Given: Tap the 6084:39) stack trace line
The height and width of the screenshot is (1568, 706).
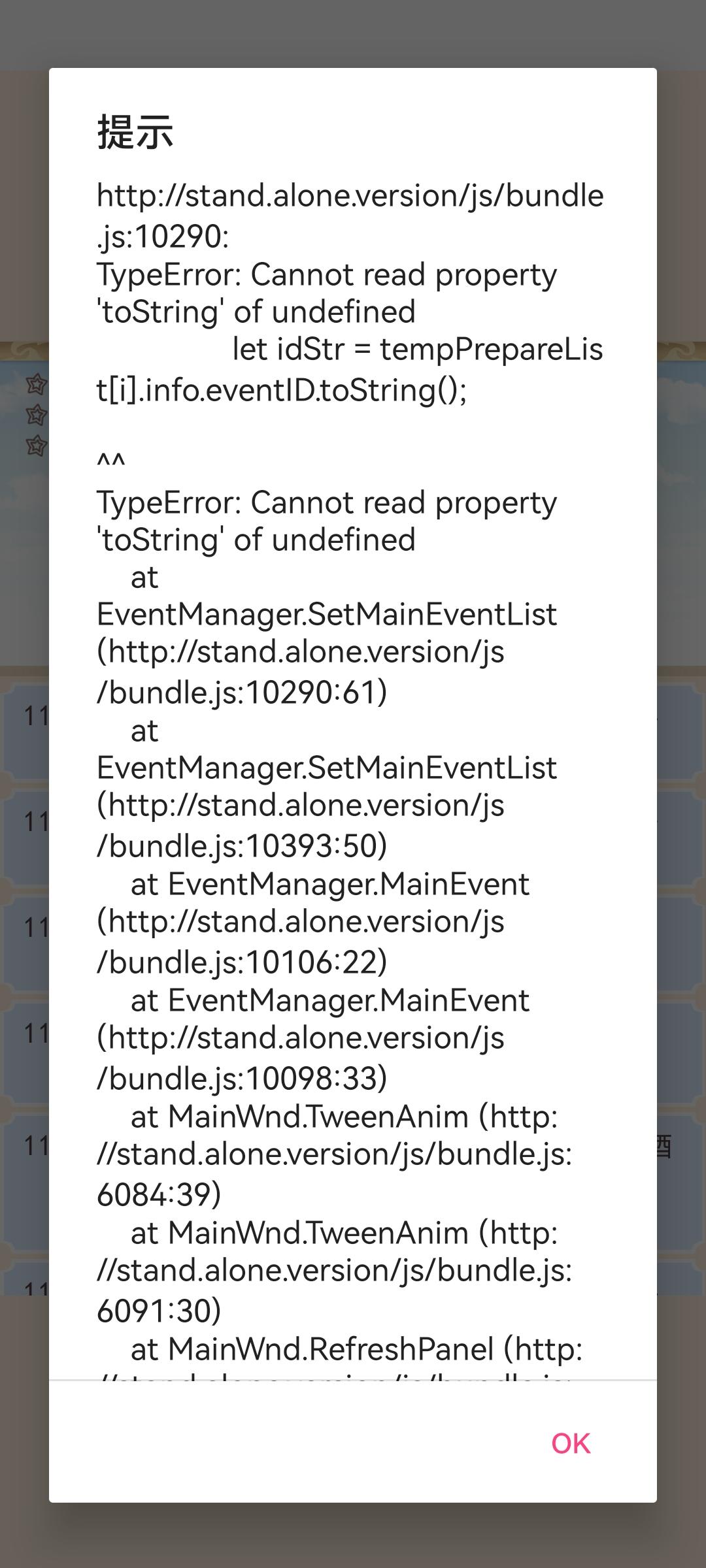Looking at the screenshot, I should [x=159, y=1195].
